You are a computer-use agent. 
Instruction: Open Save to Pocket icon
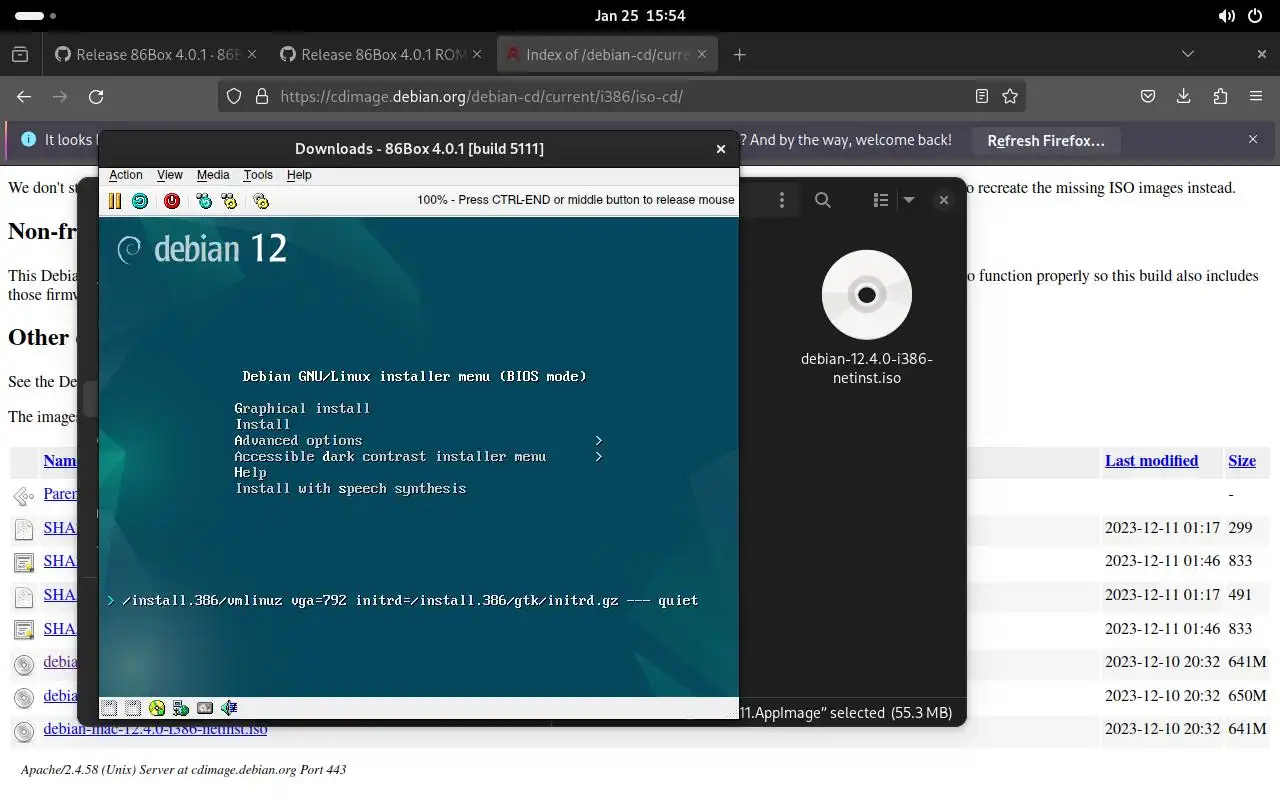pyautogui.click(x=1148, y=97)
